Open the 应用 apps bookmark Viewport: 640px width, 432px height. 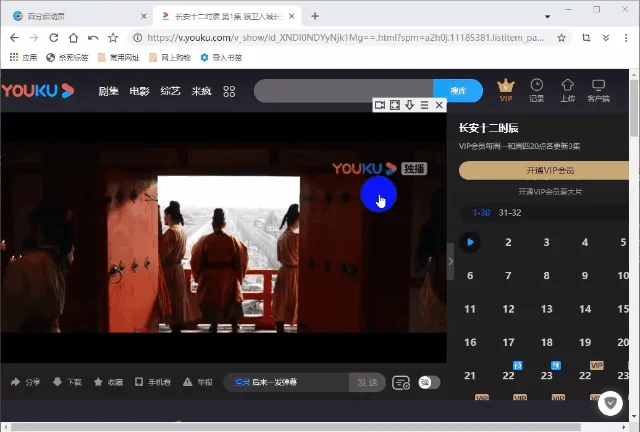click(23, 58)
